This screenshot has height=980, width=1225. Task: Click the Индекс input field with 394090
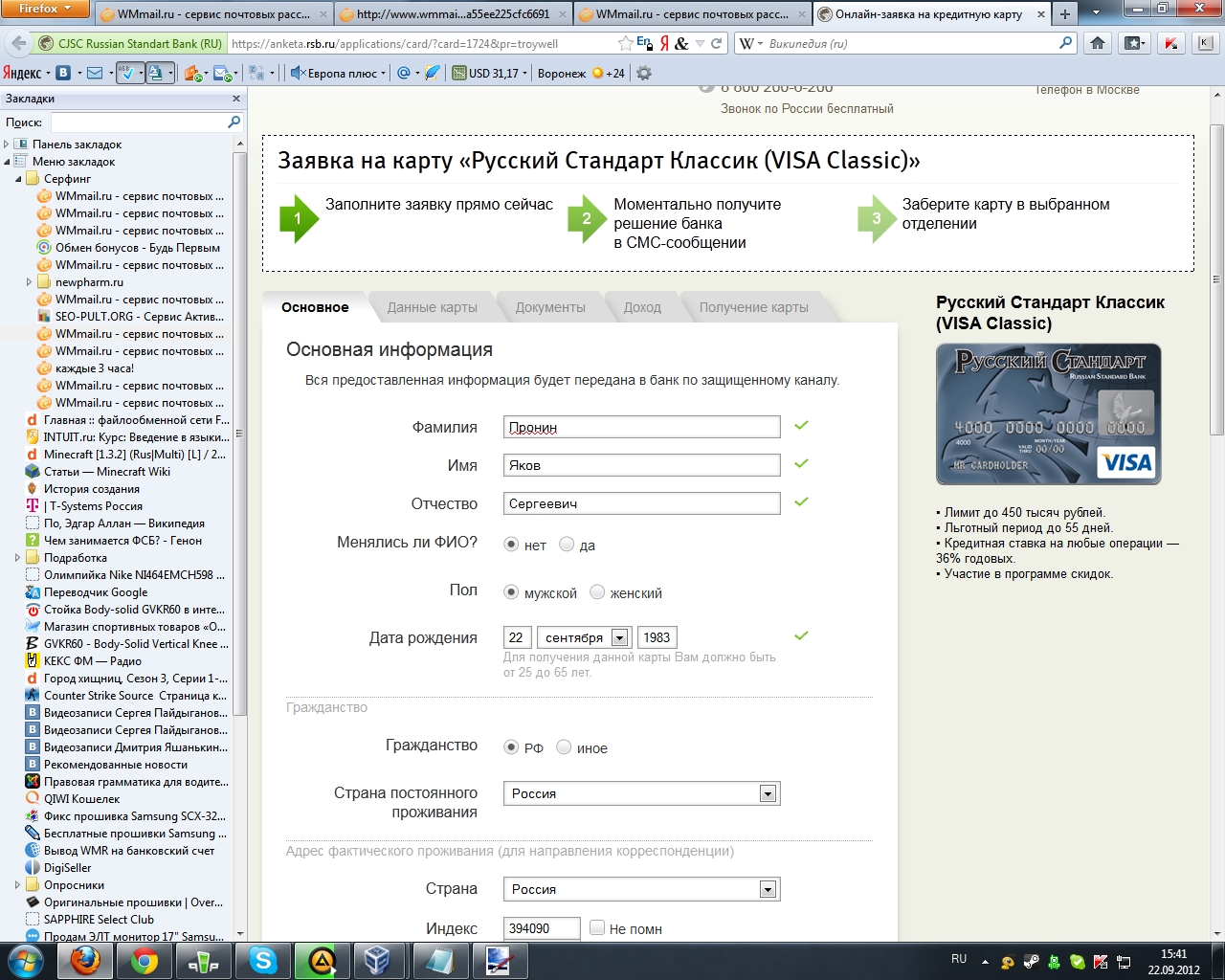[x=542, y=928]
